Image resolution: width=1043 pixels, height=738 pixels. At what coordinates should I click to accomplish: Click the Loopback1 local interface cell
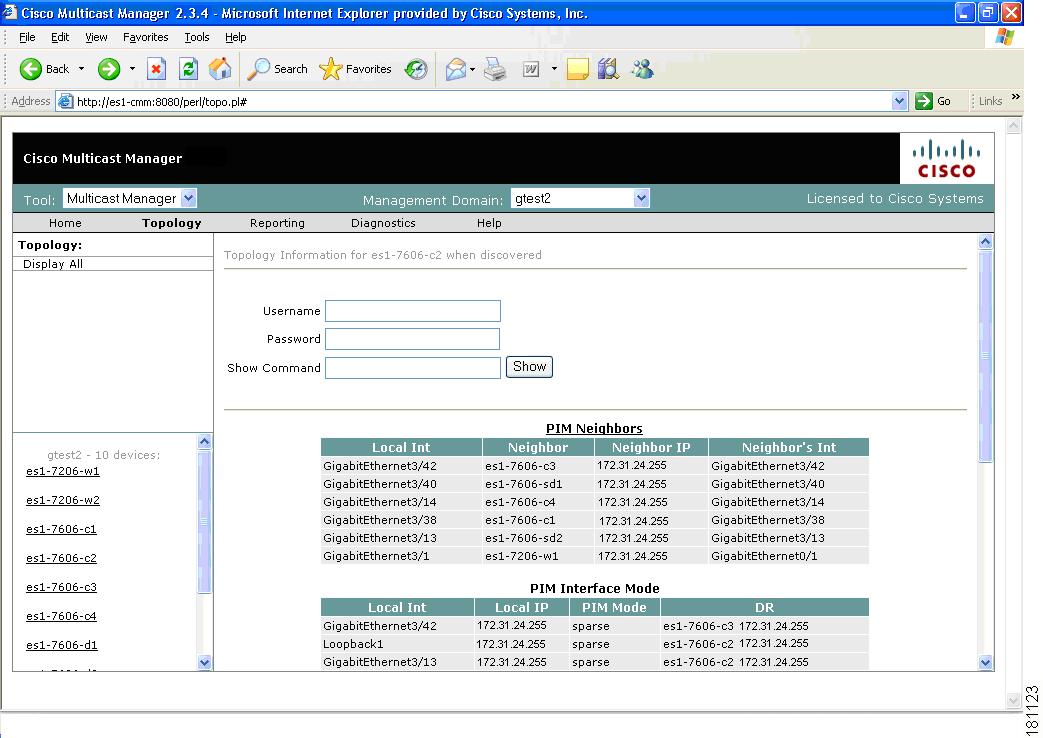pos(353,644)
